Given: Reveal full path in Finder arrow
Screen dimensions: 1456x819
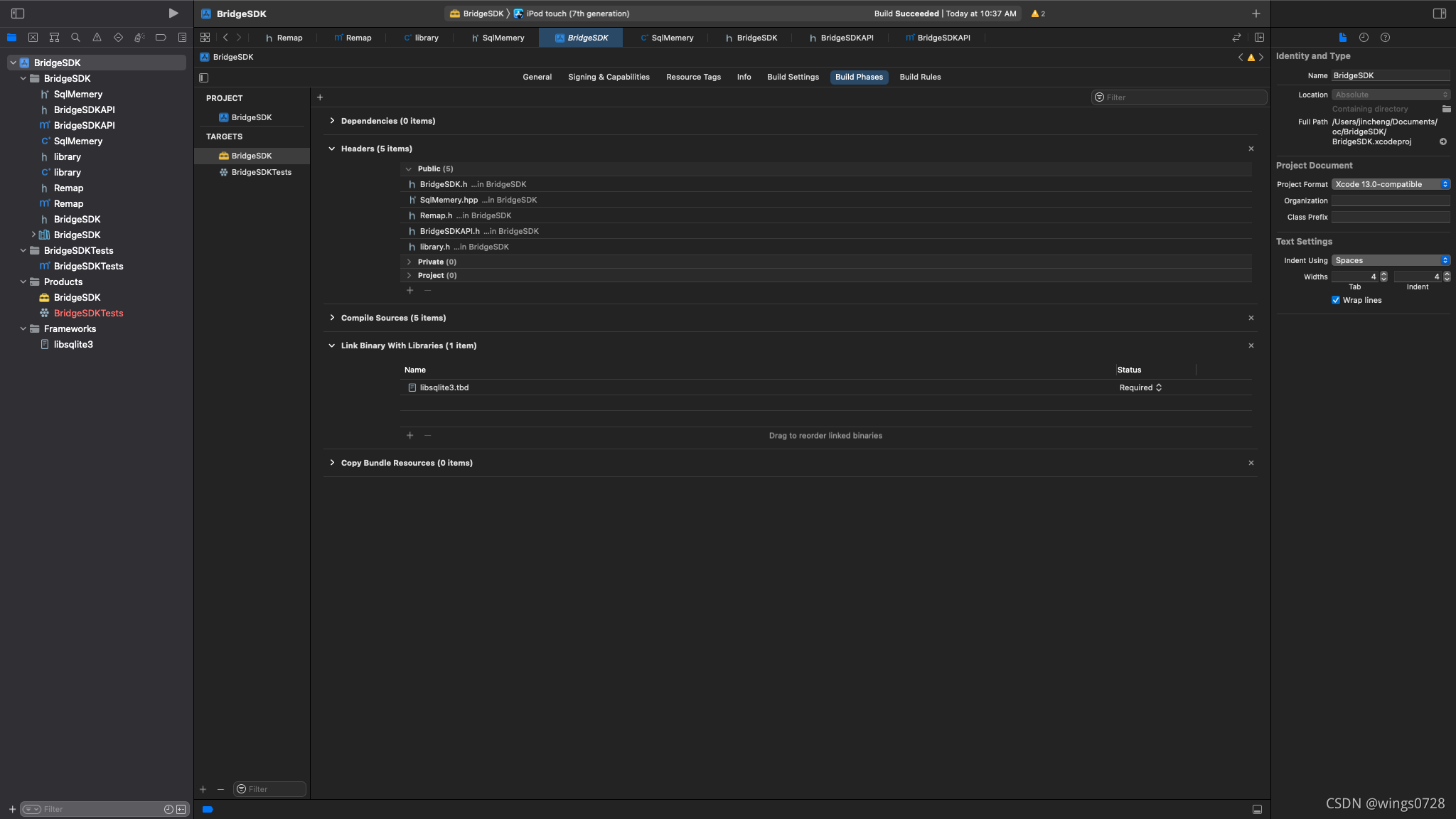Looking at the screenshot, I should click(x=1443, y=141).
